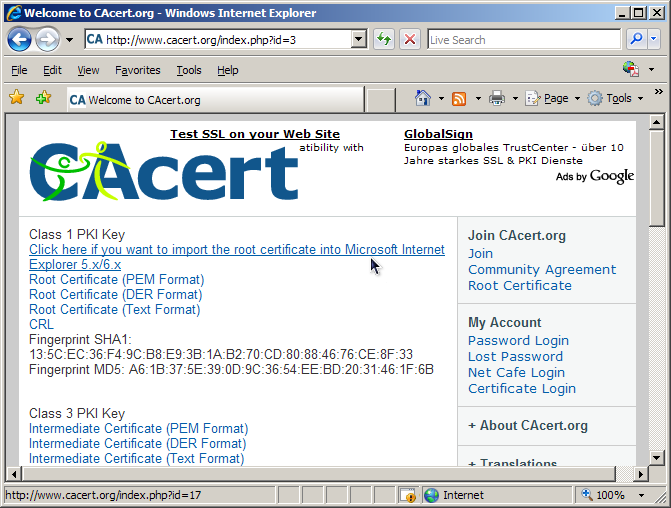Viewport: 671px width, 508px height.
Task: Open the CRL link
Action: (41, 324)
